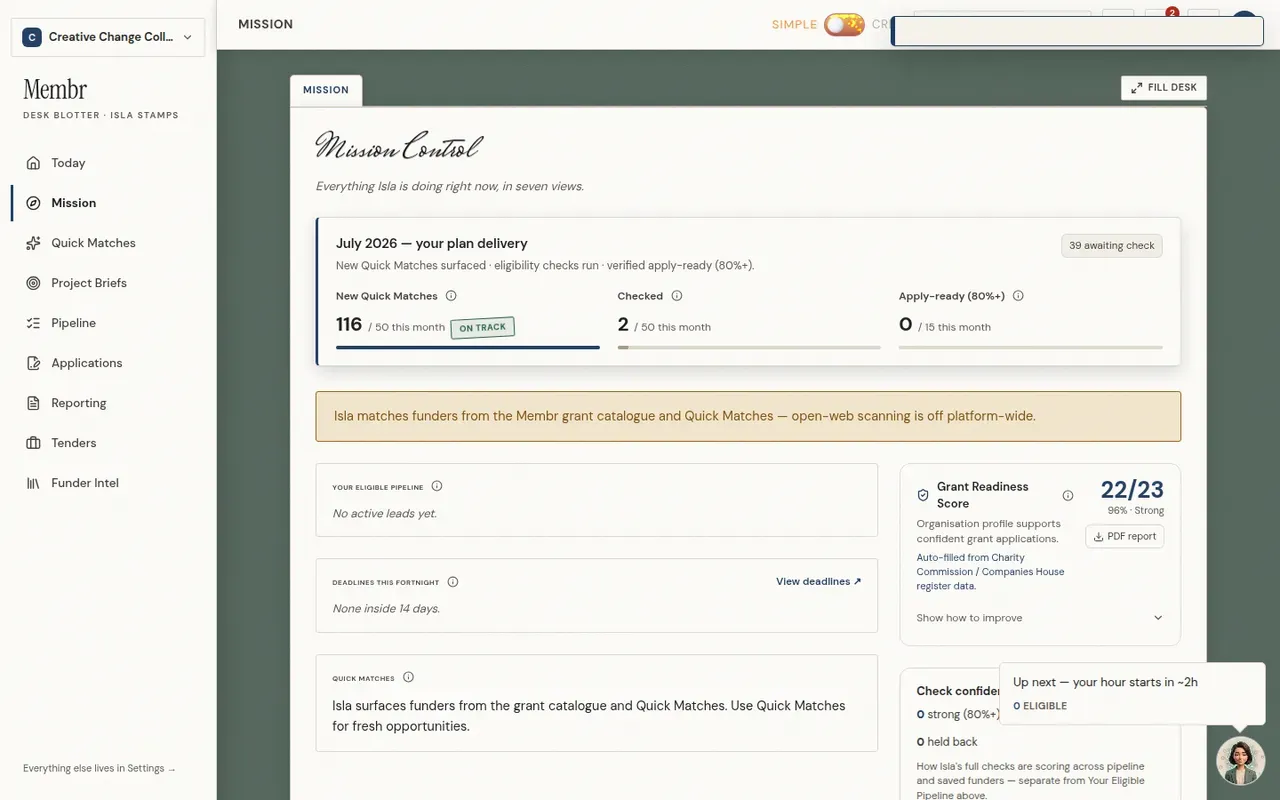This screenshot has width=1280, height=800.
Task: Open the Funder Intel library icon
Action: 33,483
